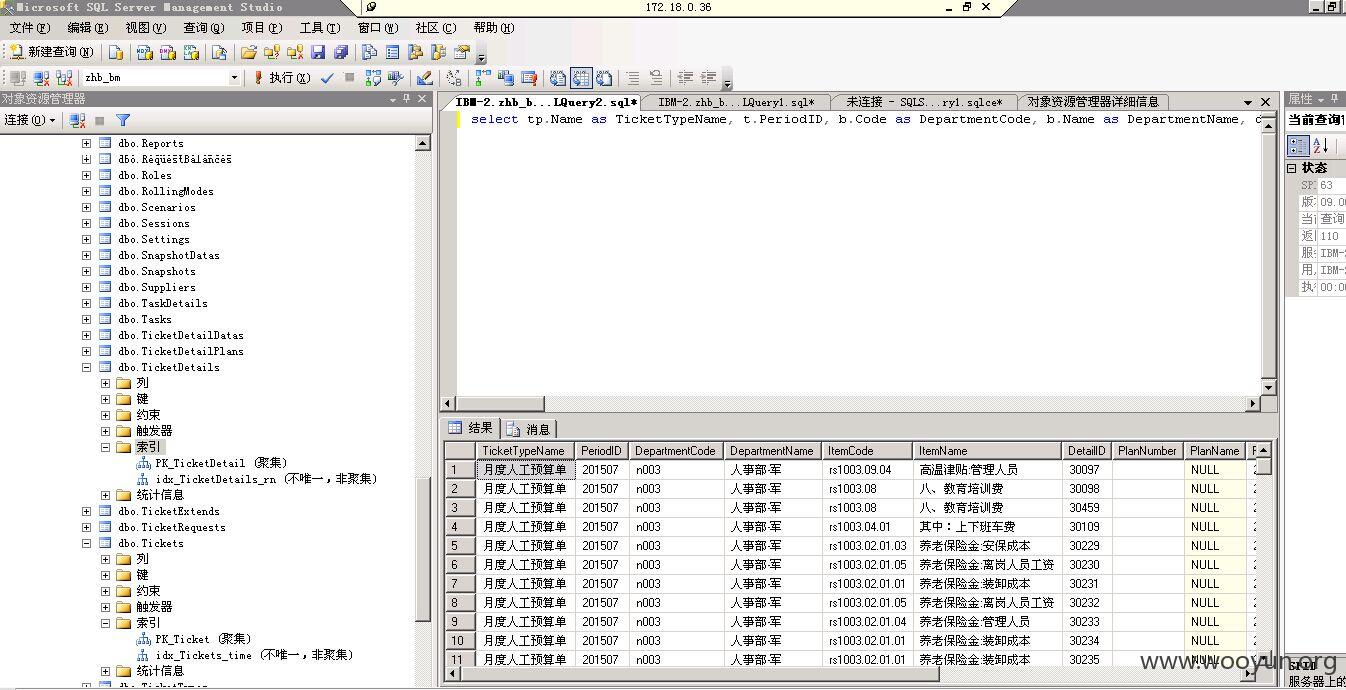The width and height of the screenshot is (1346, 690).
Task: Switch to the 结果 (Results) tab
Action: click(470, 428)
